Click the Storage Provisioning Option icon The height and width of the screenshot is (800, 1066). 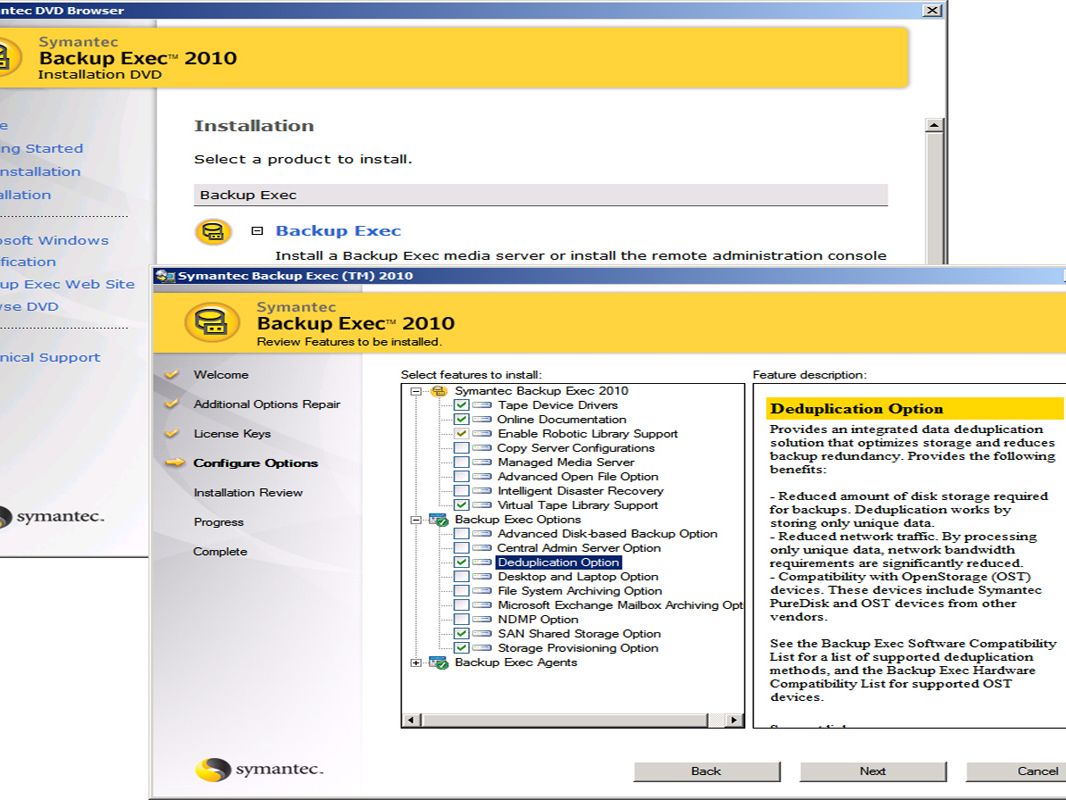[x=482, y=648]
